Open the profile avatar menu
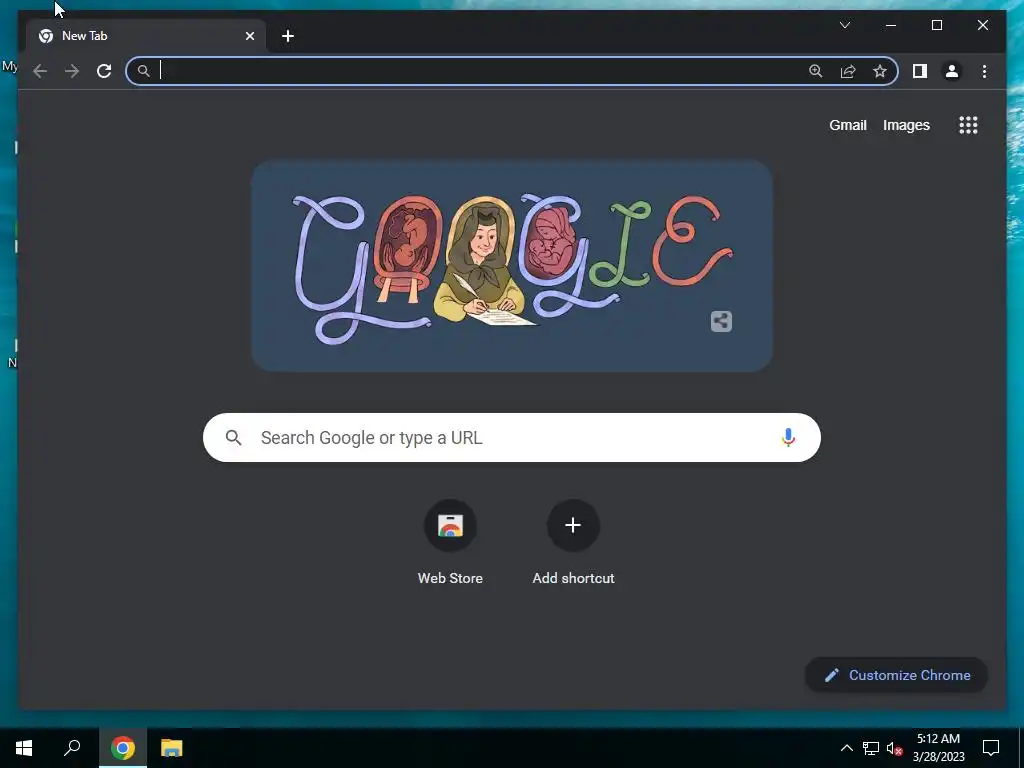Image resolution: width=1024 pixels, height=768 pixels. 952,71
